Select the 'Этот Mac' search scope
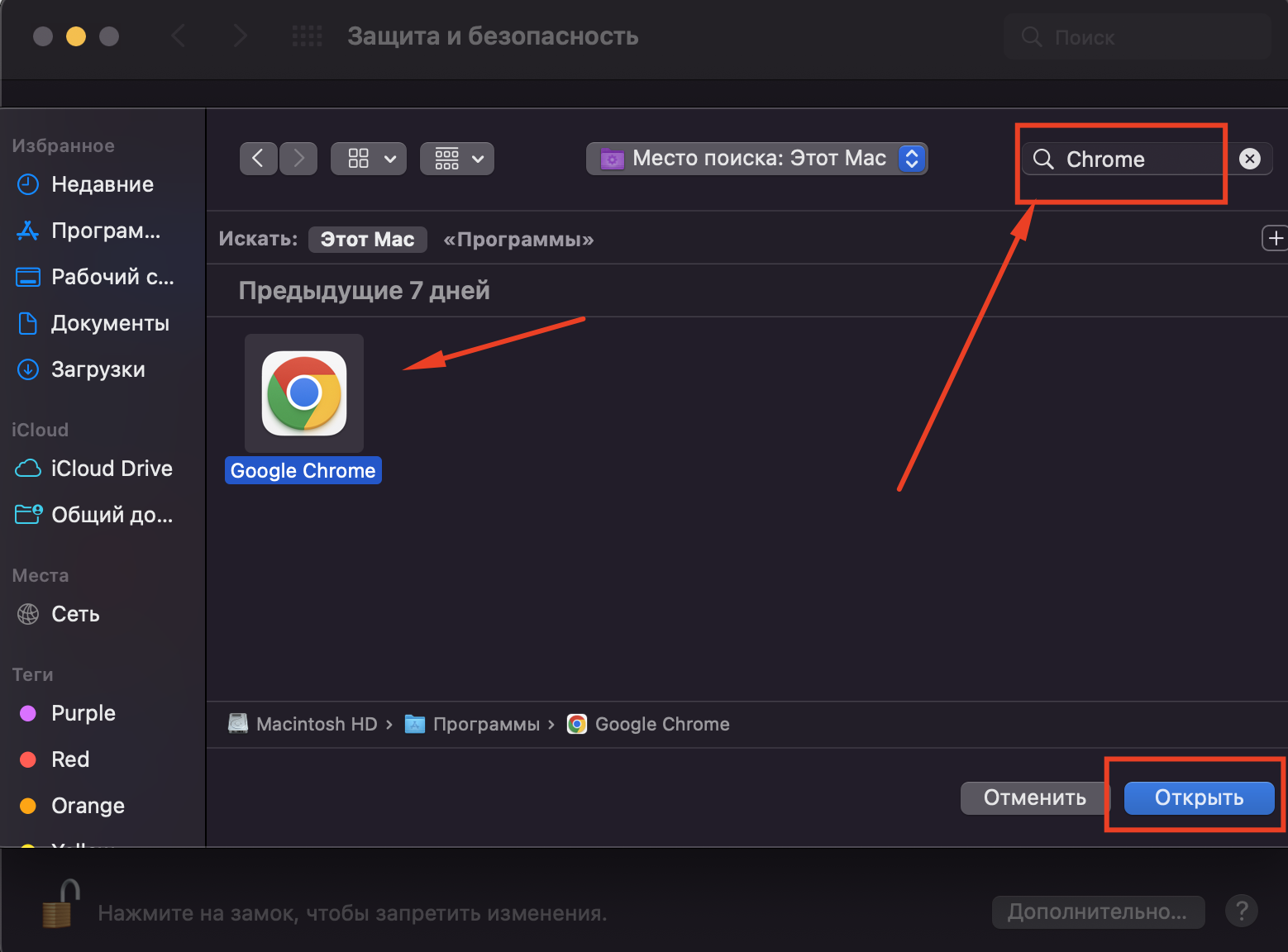This screenshot has width=1288, height=952. tap(368, 239)
